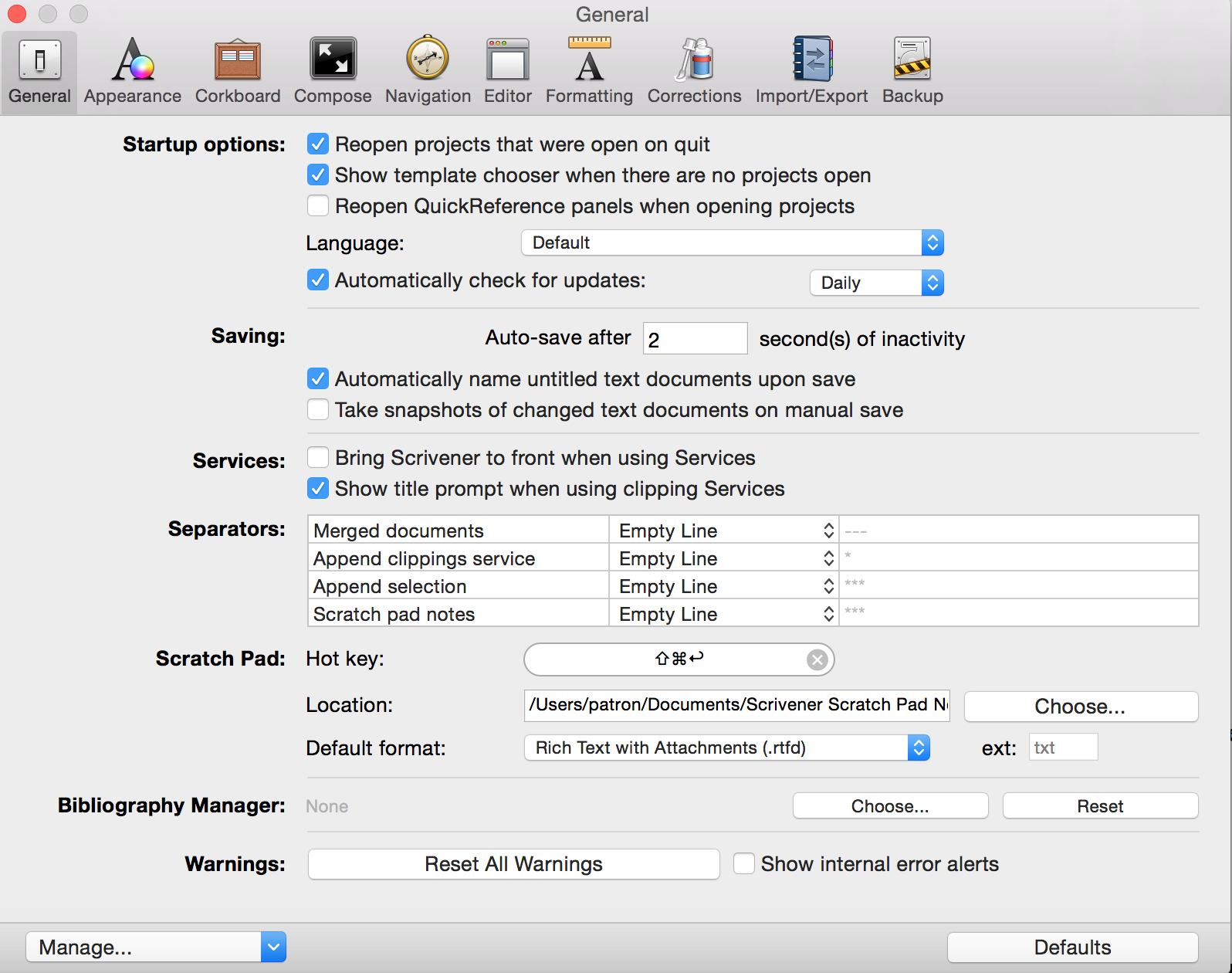Show the Backup preferences pane
This screenshot has height=973, width=1232.
pos(912,71)
